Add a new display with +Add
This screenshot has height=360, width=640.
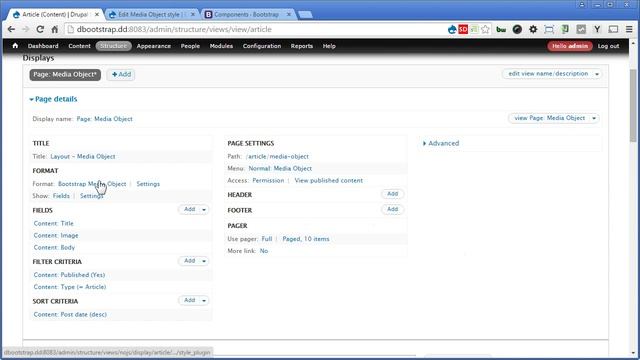pos(121,74)
